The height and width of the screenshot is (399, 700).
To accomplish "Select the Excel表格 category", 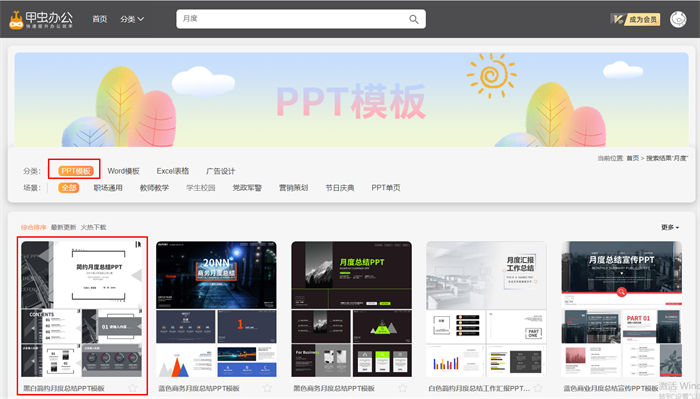I will (x=173, y=171).
